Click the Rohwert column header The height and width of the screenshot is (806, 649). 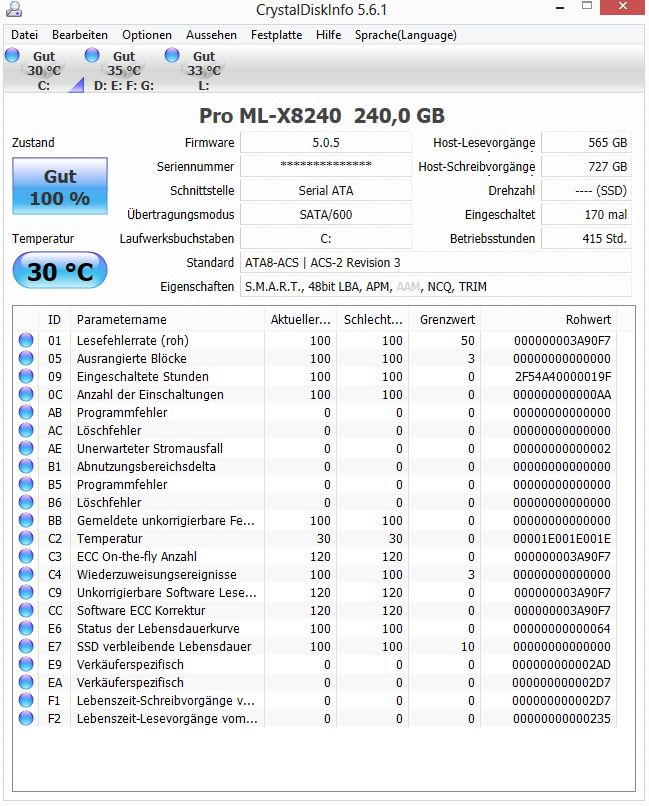(548, 319)
